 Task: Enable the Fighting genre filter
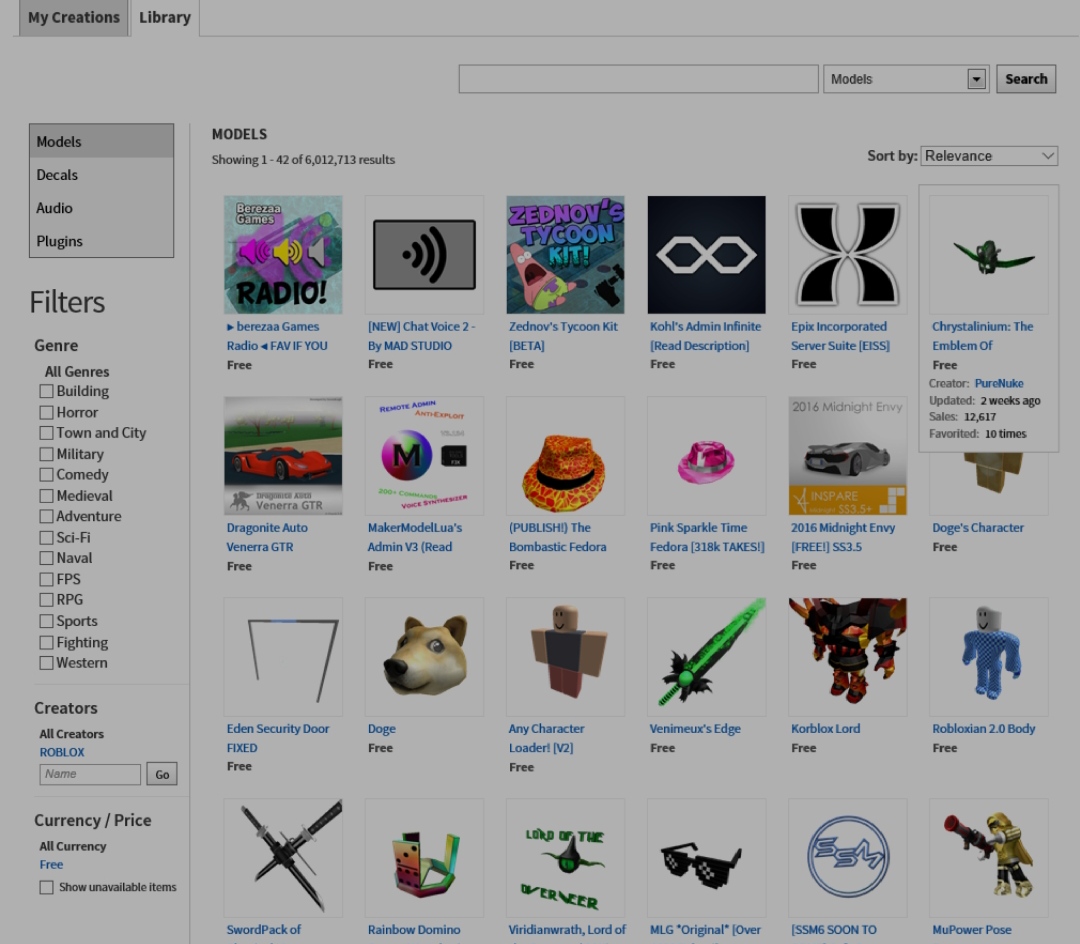click(x=46, y=642)
